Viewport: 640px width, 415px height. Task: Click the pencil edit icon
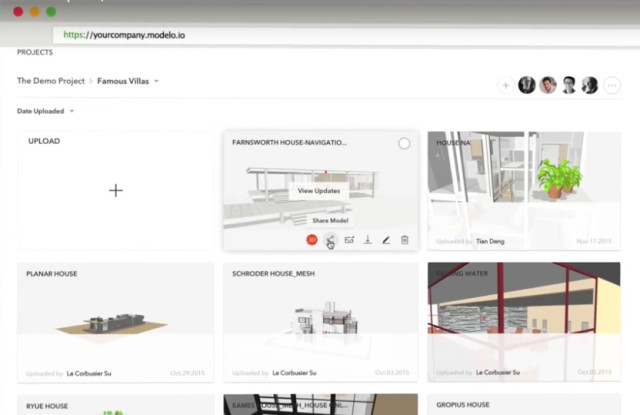click(386, 240)
